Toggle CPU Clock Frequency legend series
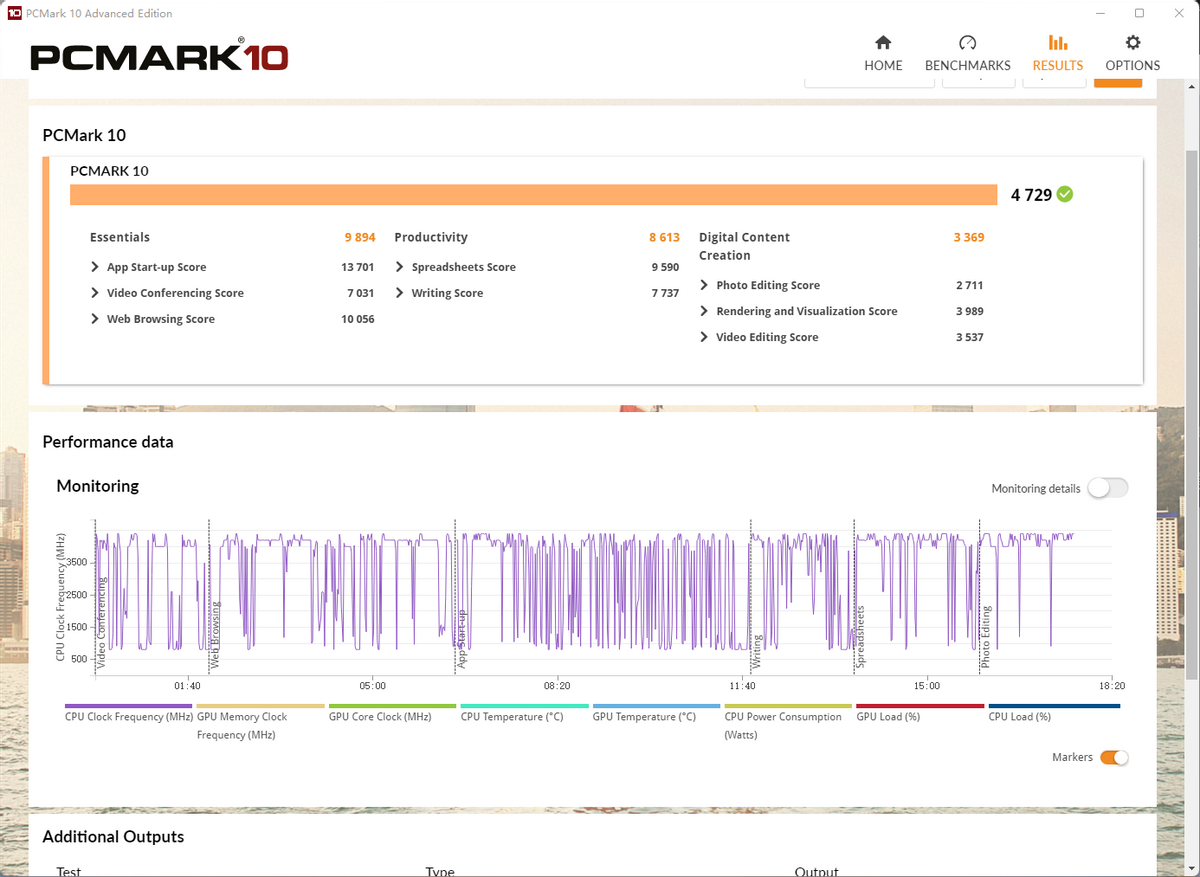 [x=129, y=713]
